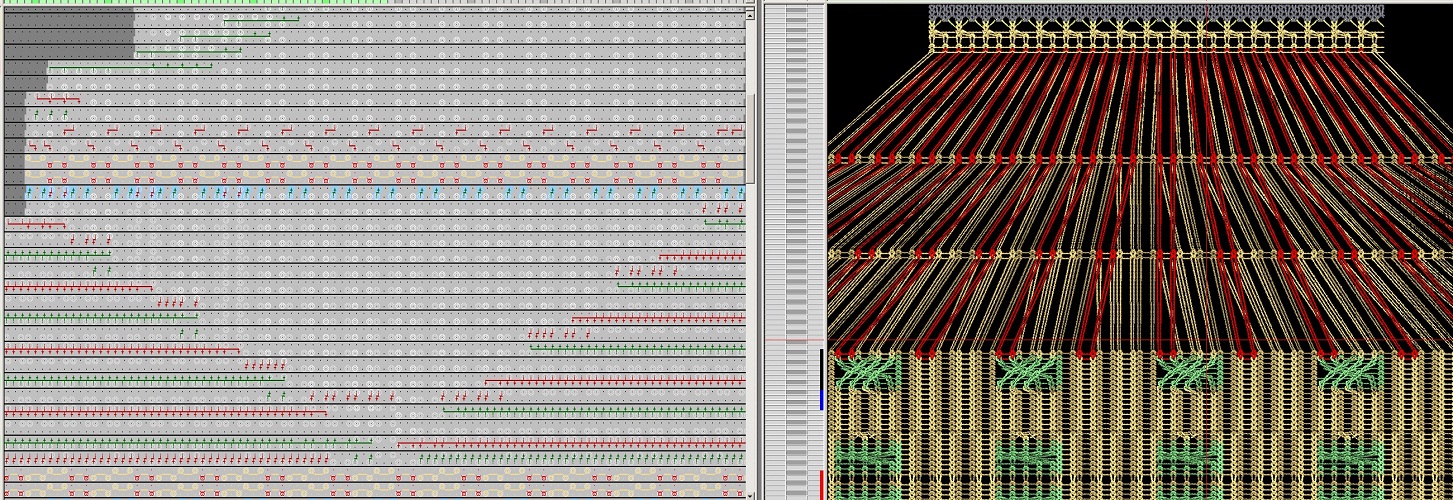This screenshot has height=500, width=1453.
Task: Click the vertical scrollbar thumb in technical view
Action: (750, 138)
